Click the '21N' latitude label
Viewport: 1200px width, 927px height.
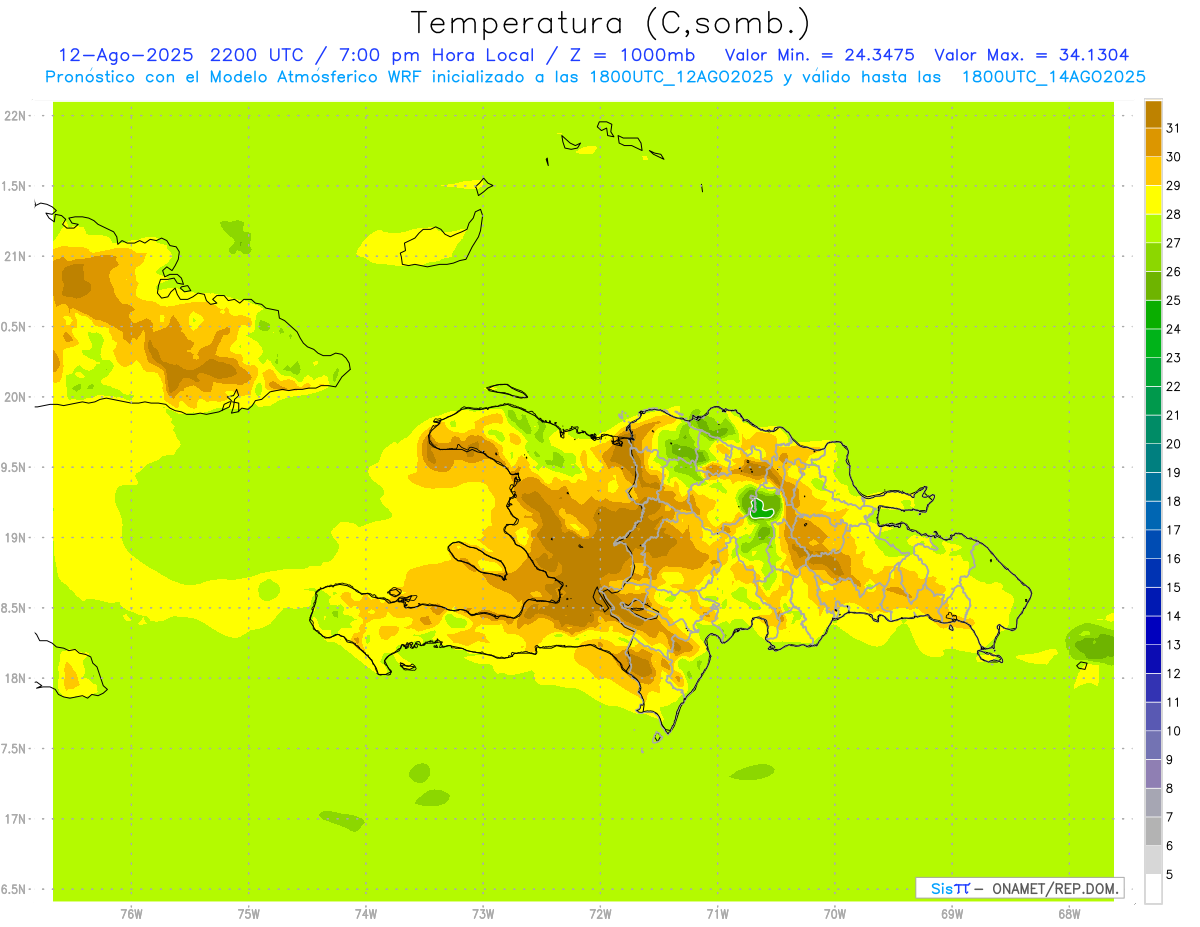tap(16, 257)
